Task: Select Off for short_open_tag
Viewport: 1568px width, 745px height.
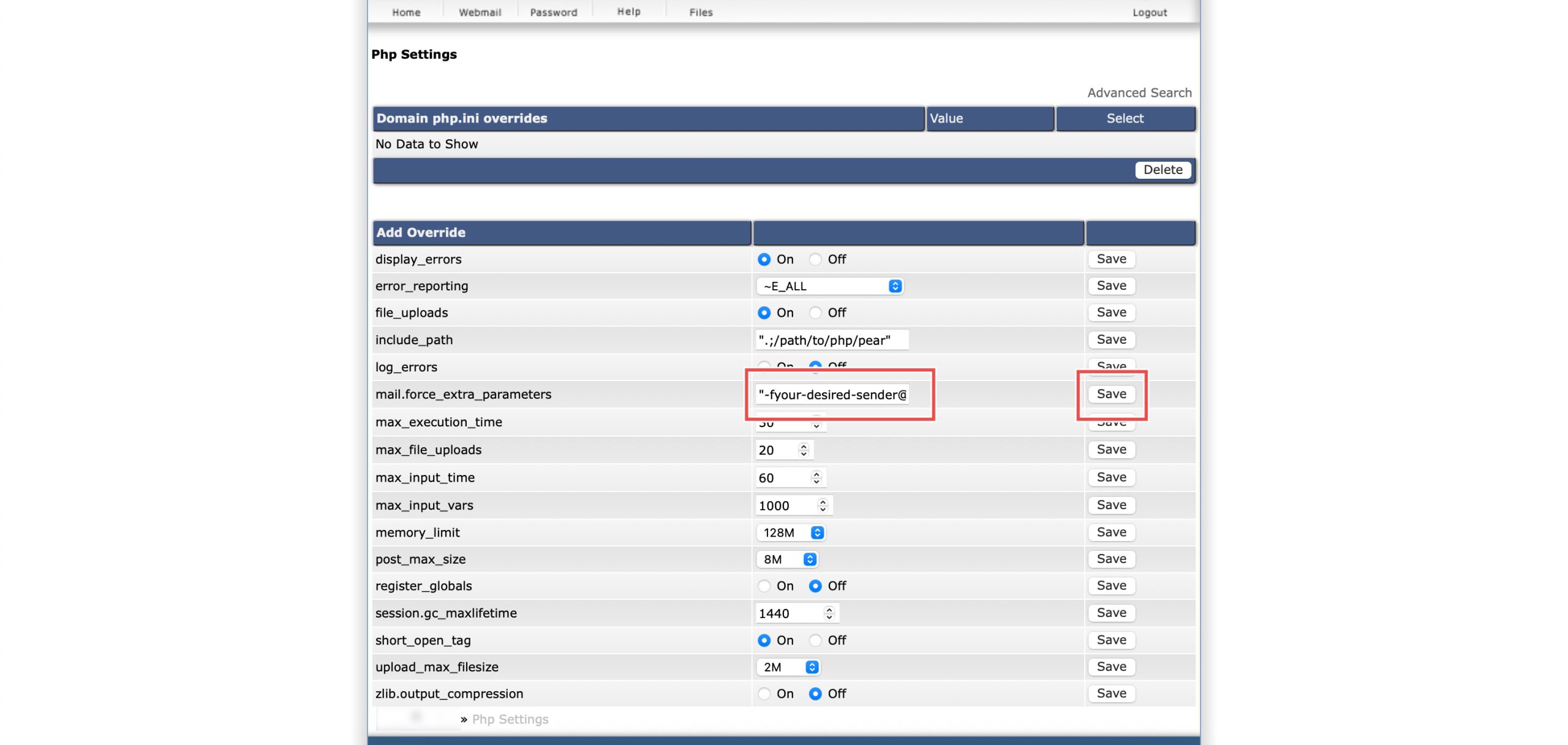Action: coord(815,640)
